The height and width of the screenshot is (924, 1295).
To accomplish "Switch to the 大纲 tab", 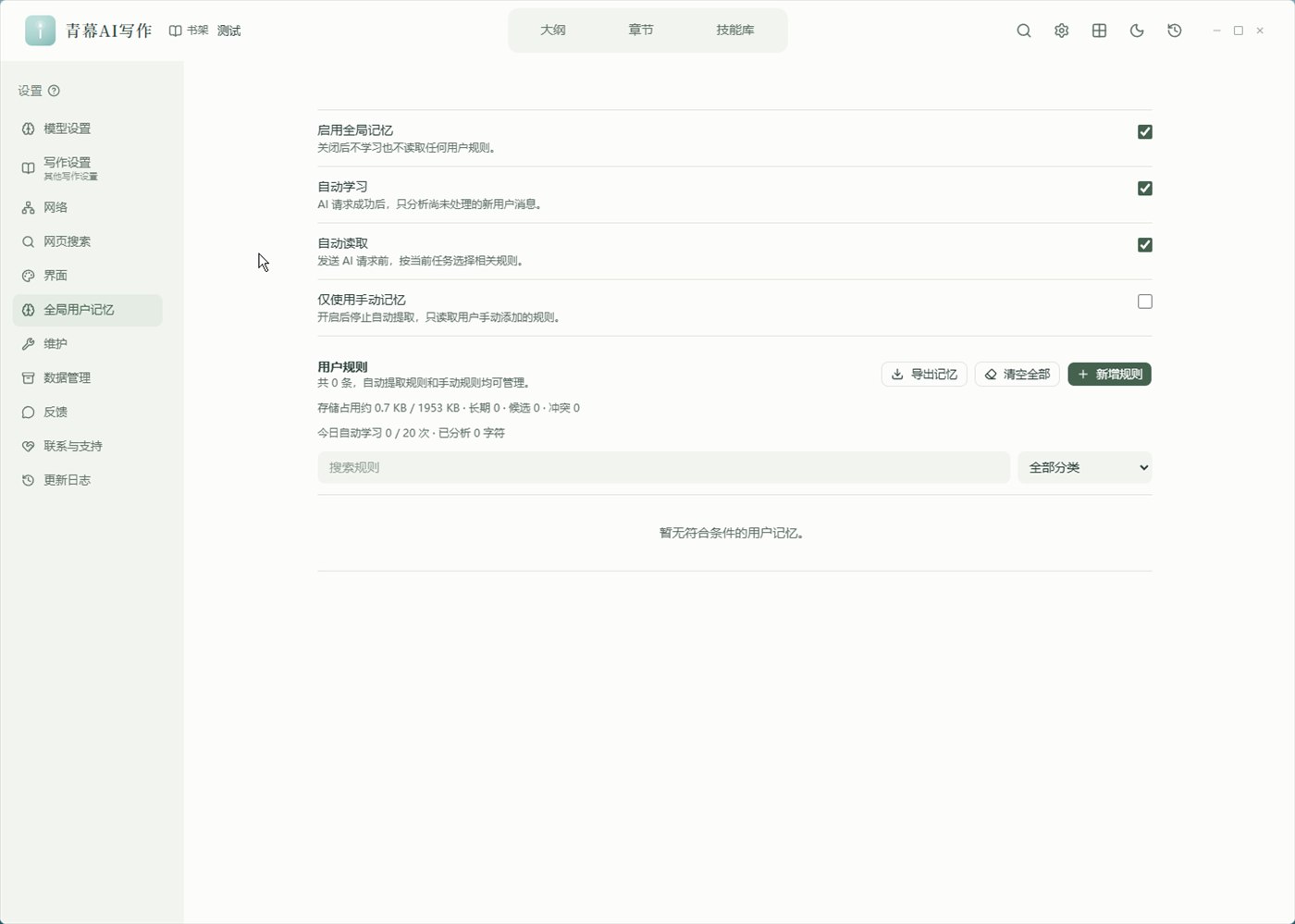I will point(553,30).
